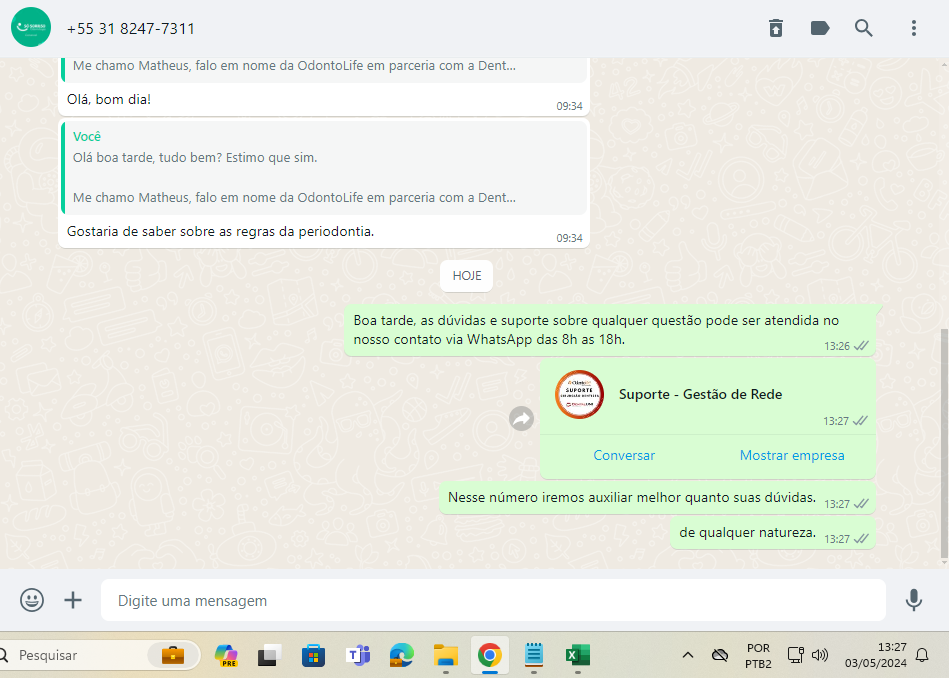Search in conversation magnifier icon

pos(864,28)
